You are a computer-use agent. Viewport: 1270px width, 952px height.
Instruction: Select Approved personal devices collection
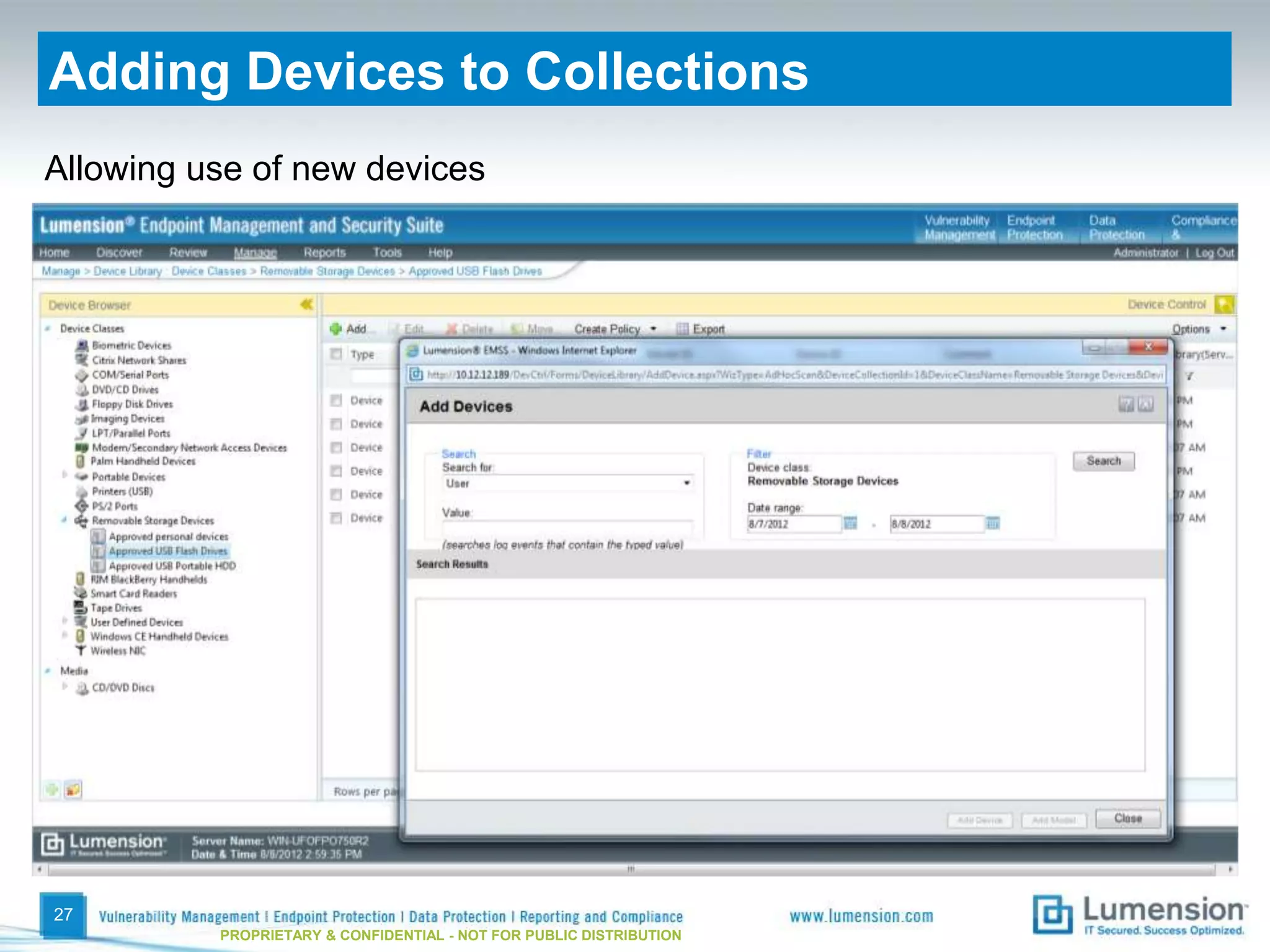tap(169, 537)
